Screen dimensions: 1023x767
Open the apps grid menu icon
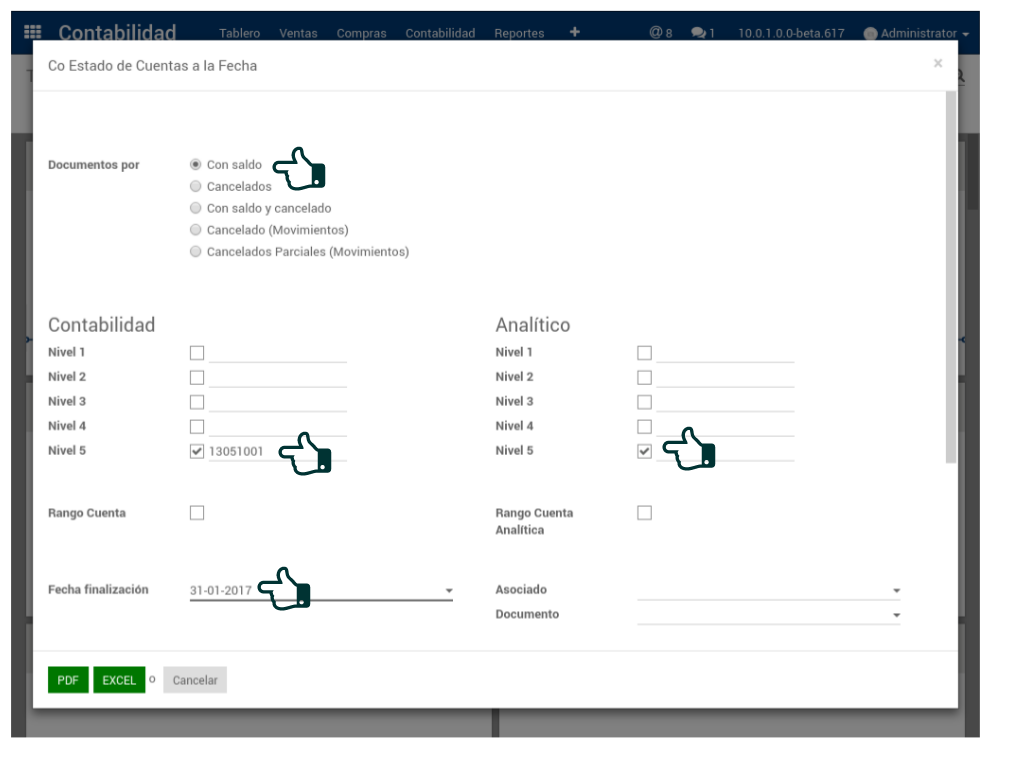(32, 33)
